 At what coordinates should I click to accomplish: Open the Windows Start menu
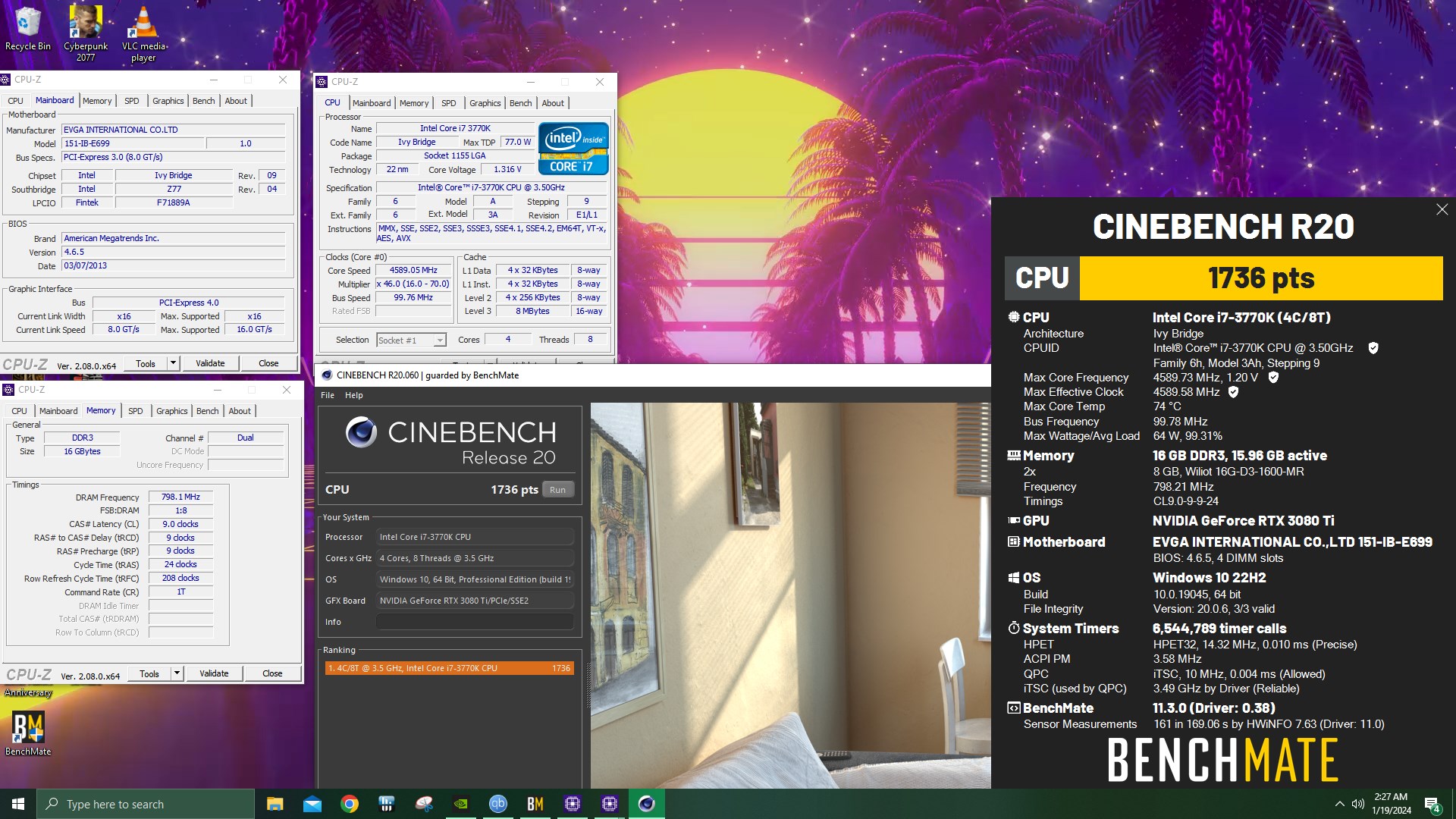(x=18, y=804)
